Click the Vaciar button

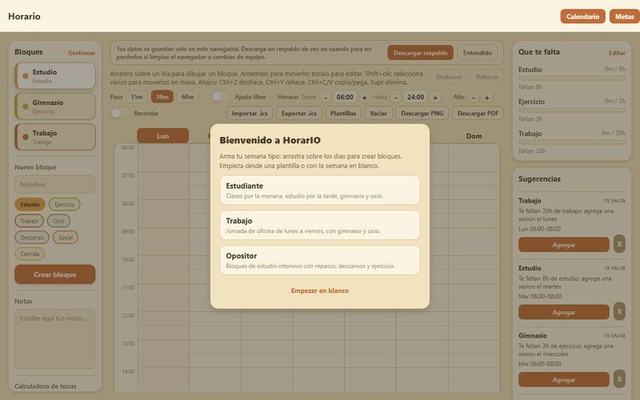(378, 113)
